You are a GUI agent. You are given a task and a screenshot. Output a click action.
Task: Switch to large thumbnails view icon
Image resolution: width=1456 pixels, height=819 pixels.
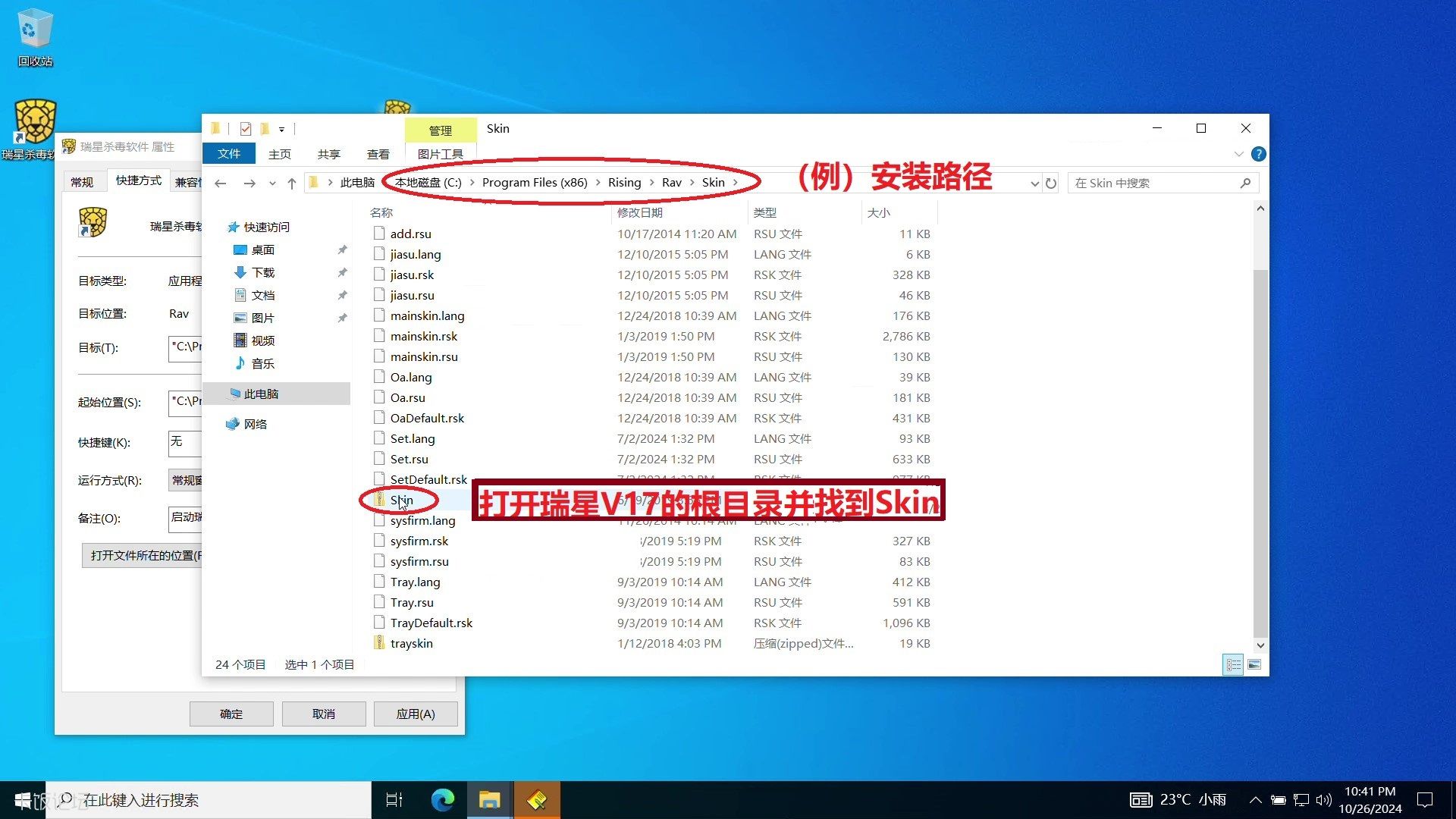click(x=1254, y=664)
